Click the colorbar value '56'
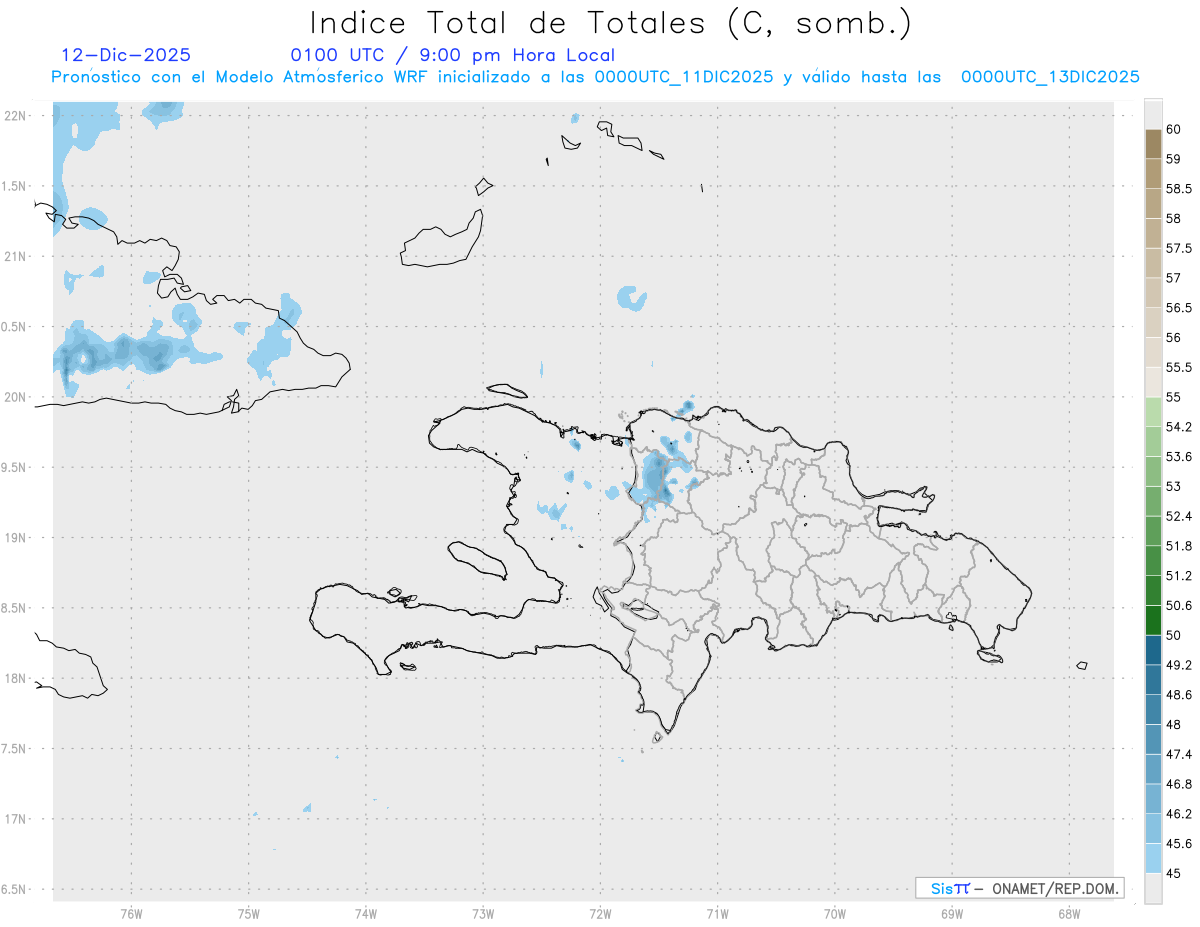Image resolution: width=1200 pixels, height=927 pixels. (1173, 338)
